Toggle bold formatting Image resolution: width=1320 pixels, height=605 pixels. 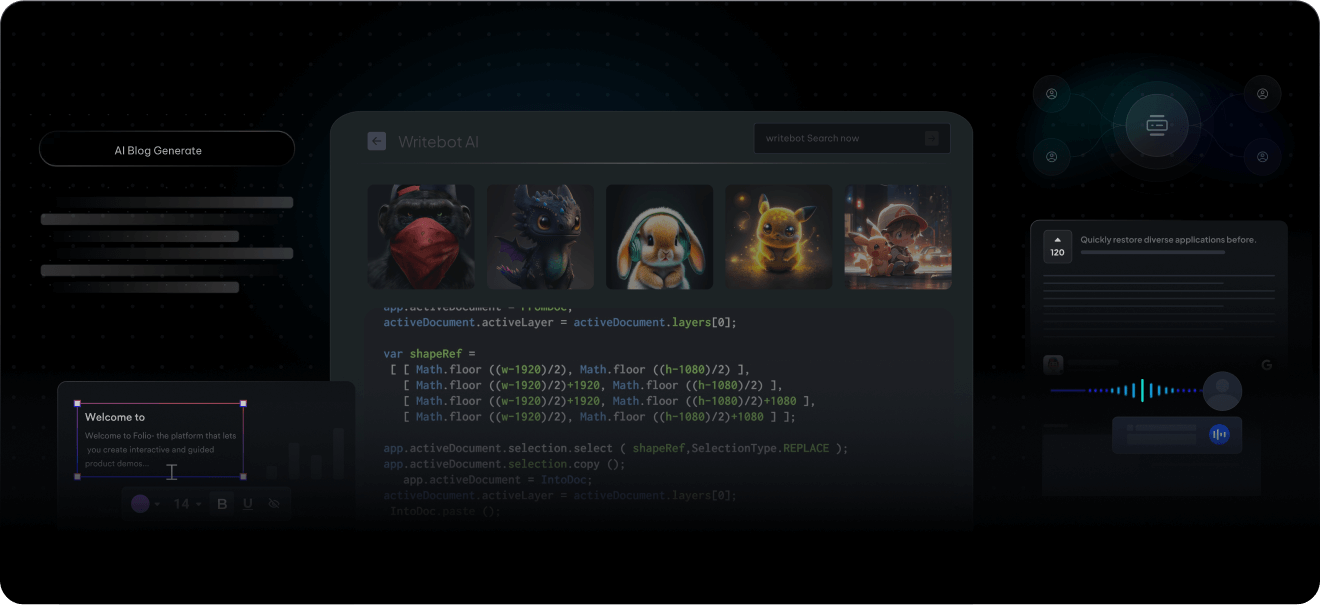point(222,504)
